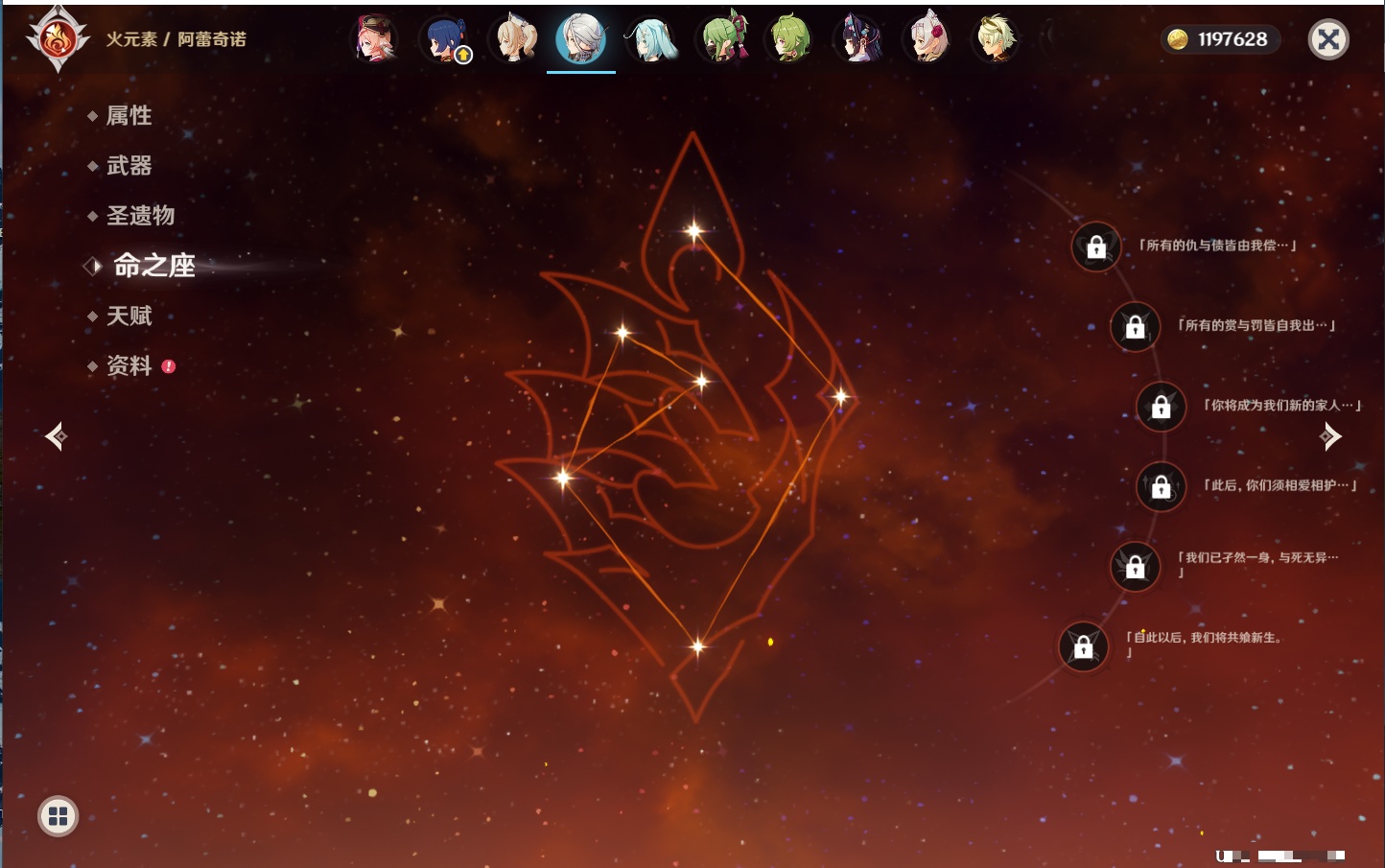Select the dark-haired character with ornate headdress
Viewport: 1385px width, 868px height.
point(858,39)
